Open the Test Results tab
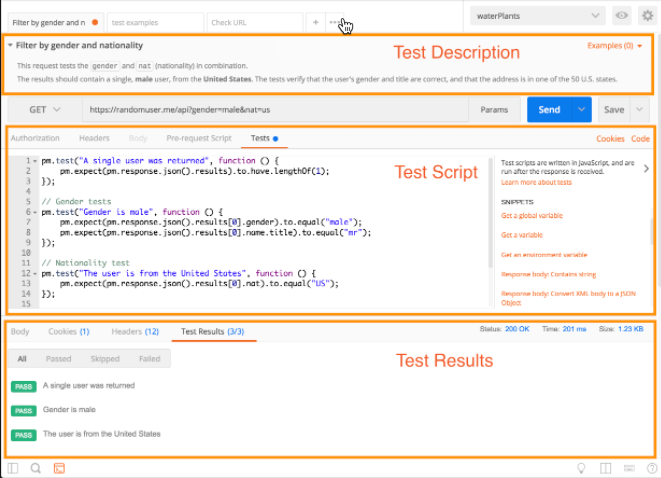 click(x=212, y=332)
